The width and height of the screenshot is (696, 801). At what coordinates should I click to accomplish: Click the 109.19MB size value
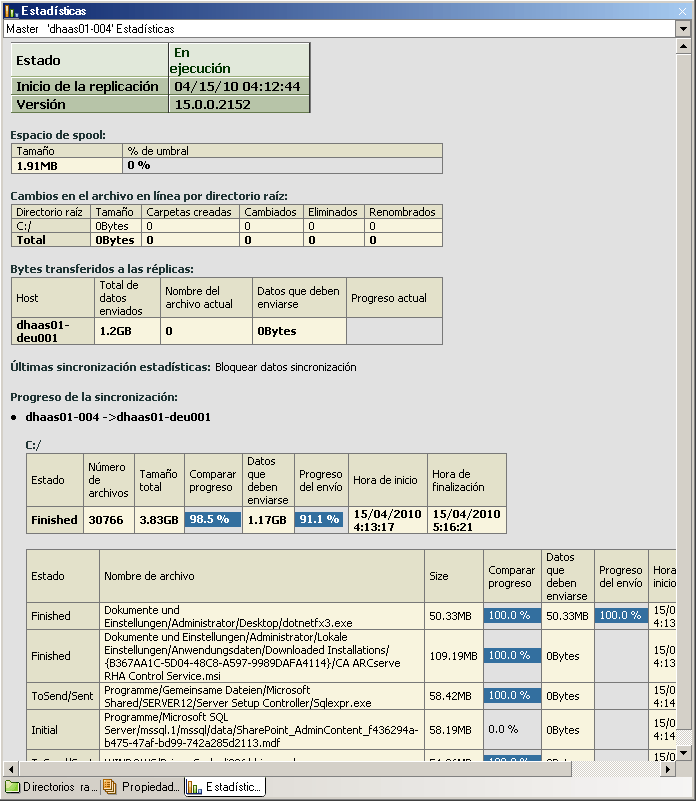[x=453, y=656]
